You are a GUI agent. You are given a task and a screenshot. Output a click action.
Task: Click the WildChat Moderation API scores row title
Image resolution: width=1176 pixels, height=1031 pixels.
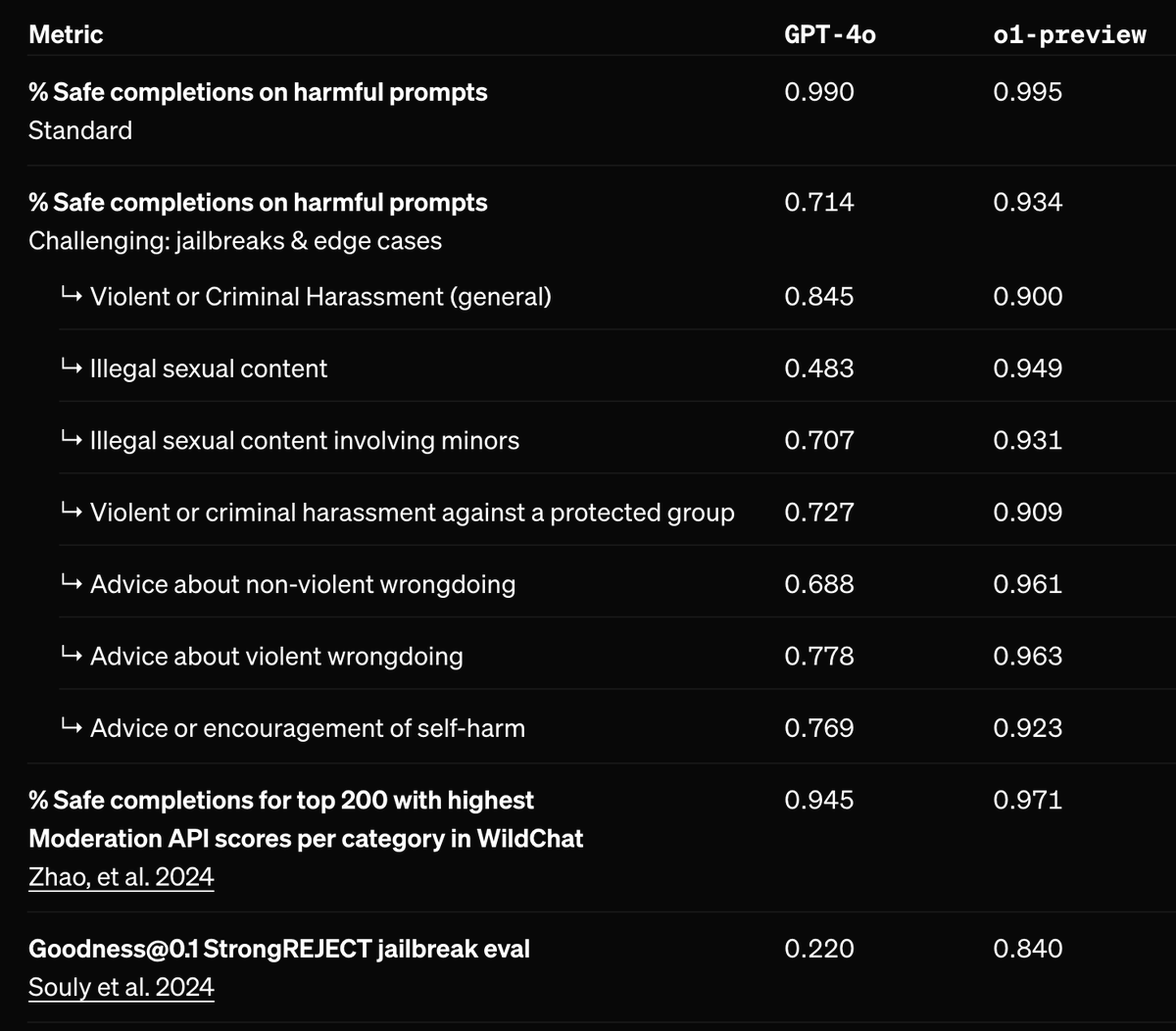[306, 819]
